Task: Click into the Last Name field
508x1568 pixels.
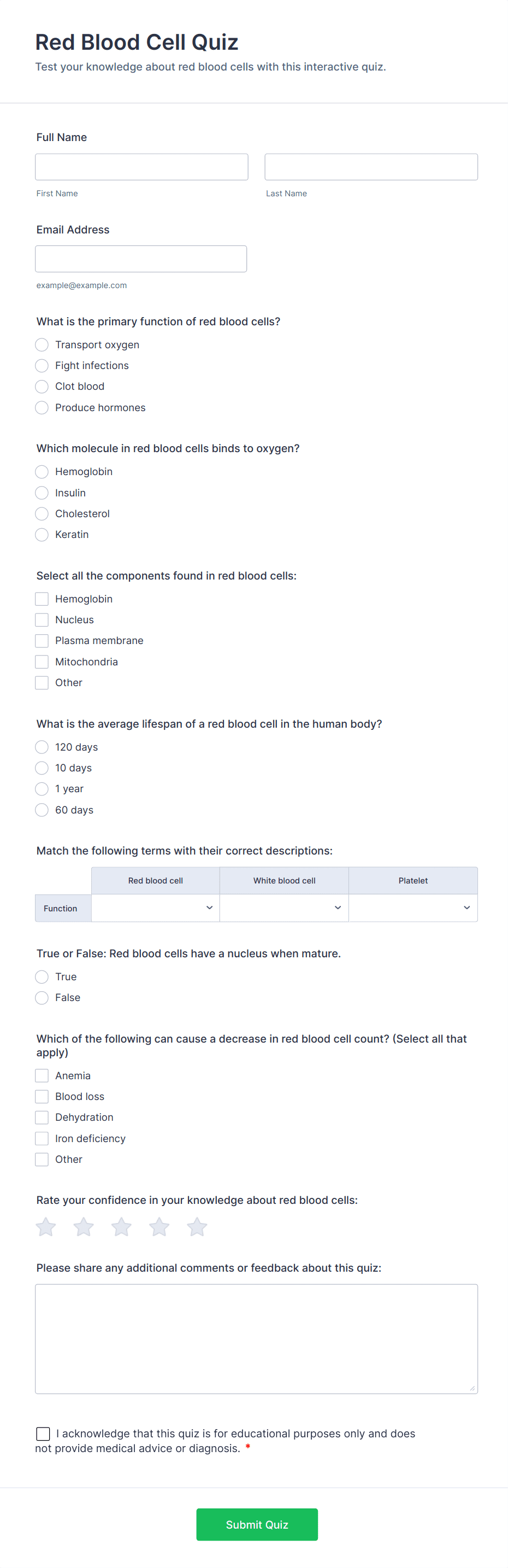Action: pos(371,167)
